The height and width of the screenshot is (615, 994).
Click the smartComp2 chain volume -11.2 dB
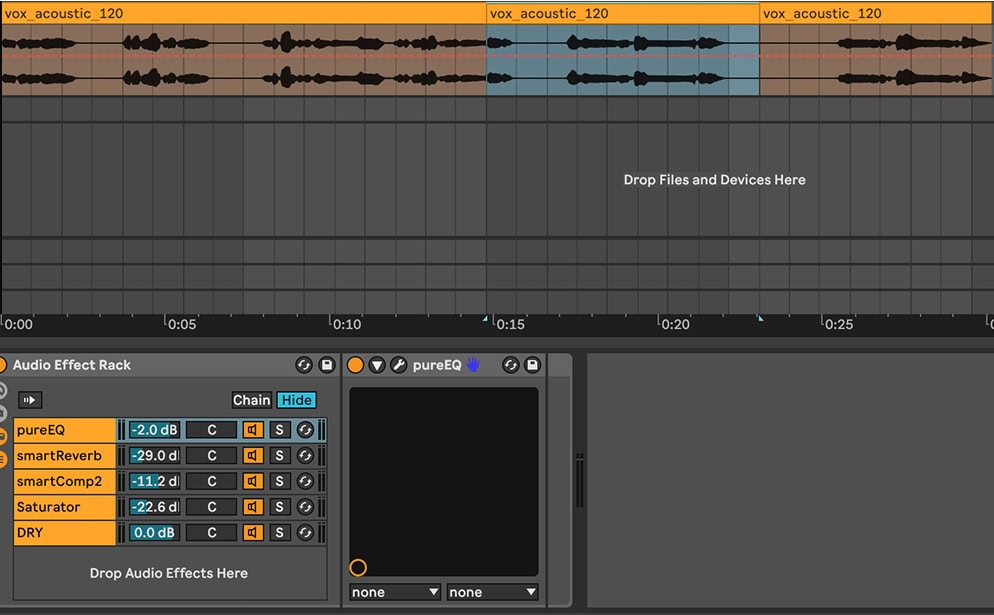(154, 481)
